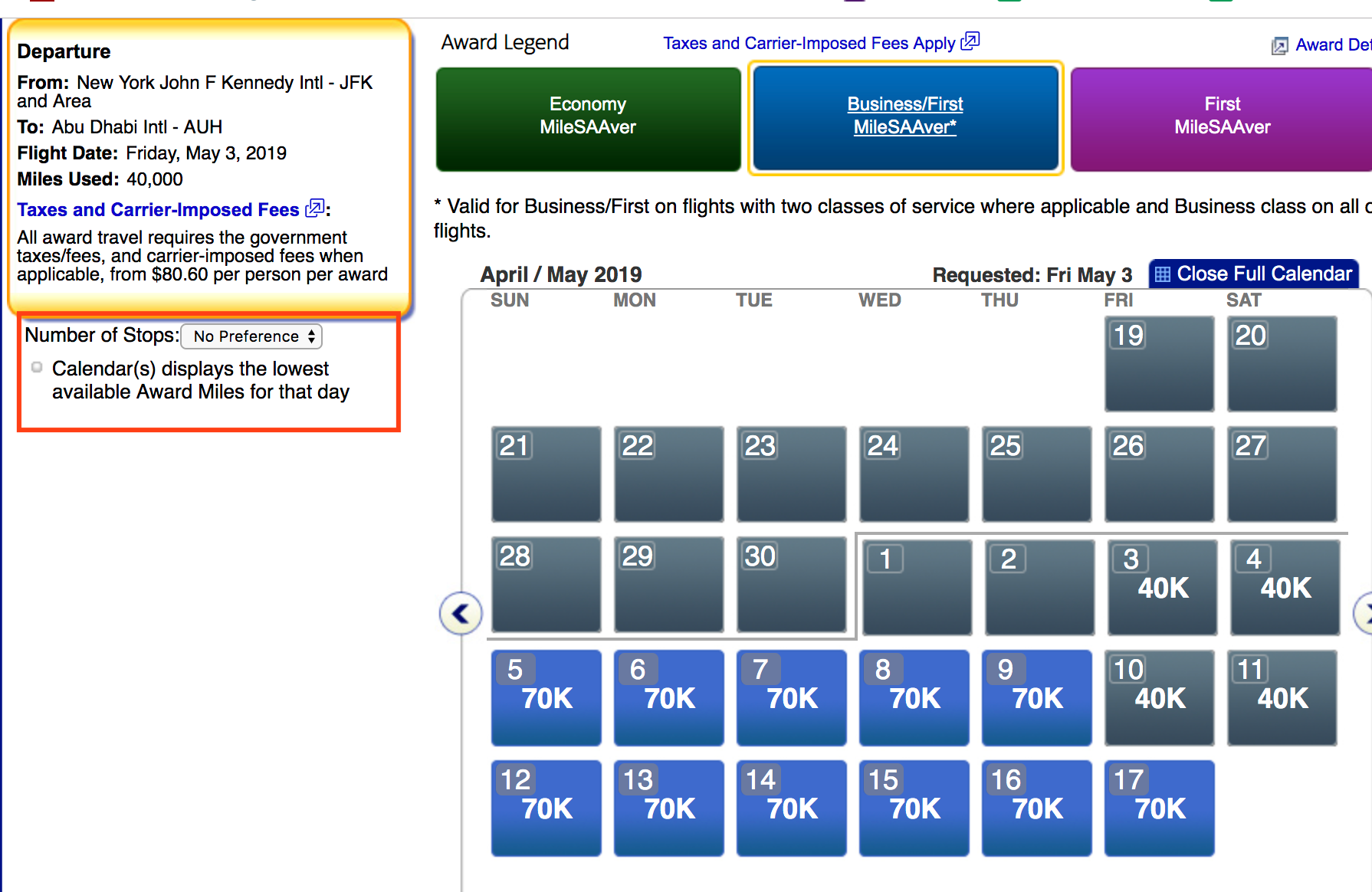This screenshot has height=892, width=1372.
Task: Click the previous month arrow icon
Action: pyautogui.click(x=461, y=613)
